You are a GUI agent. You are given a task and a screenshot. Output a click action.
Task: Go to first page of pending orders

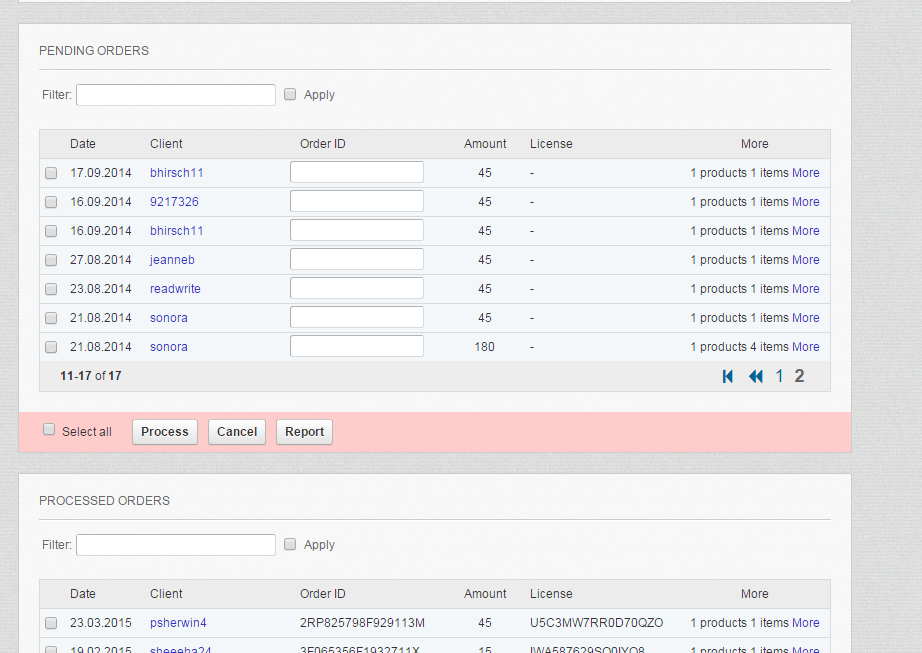pos(728,376)
